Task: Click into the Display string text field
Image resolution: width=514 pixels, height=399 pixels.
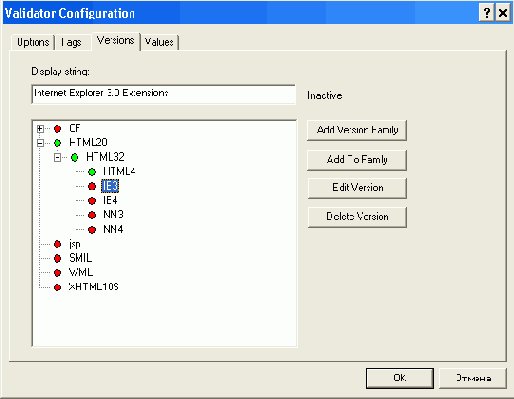Action: (163, 94)
